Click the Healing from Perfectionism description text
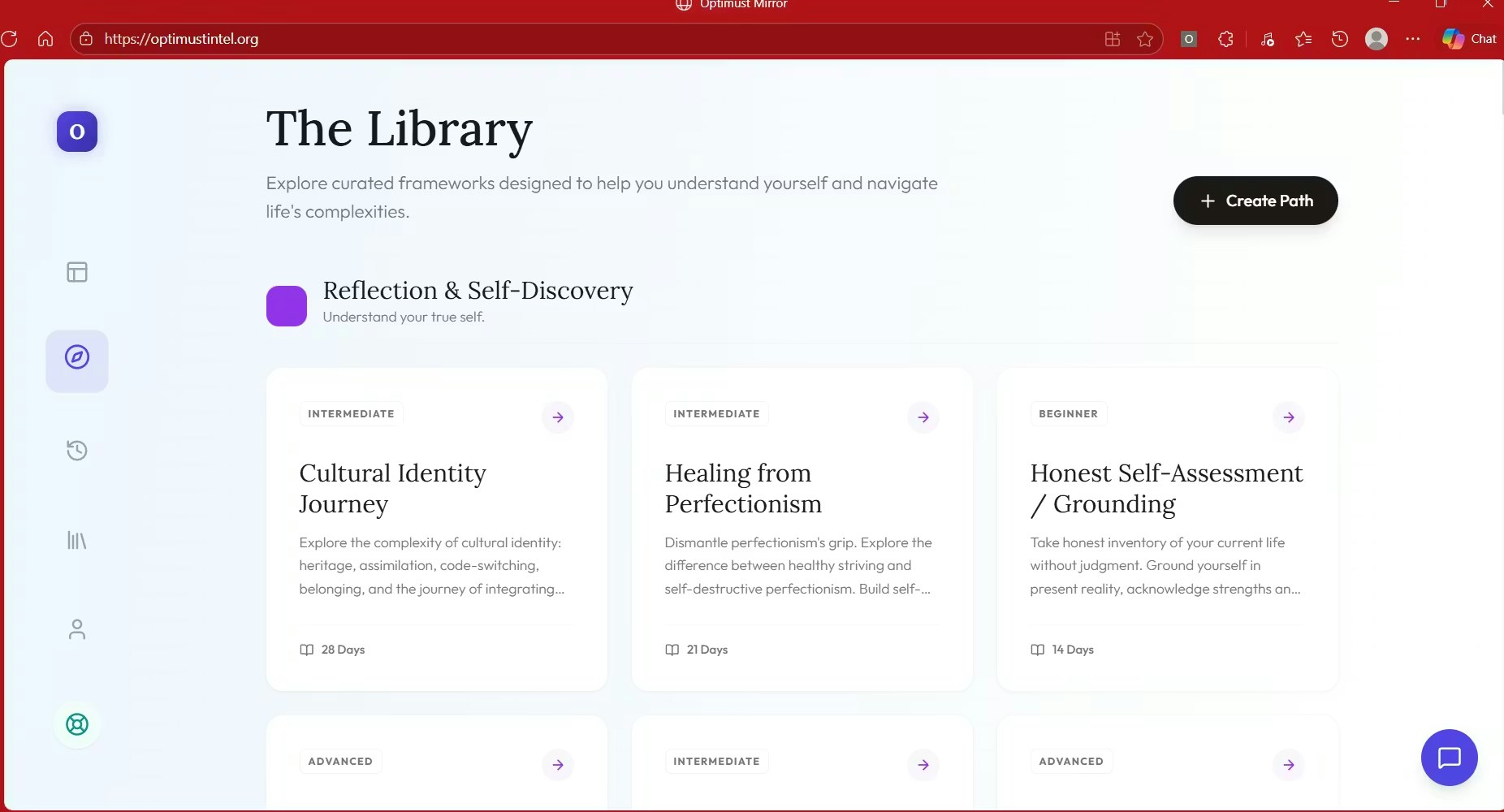1504x812 pixels. pyautogui.click(x=798, y=566)
